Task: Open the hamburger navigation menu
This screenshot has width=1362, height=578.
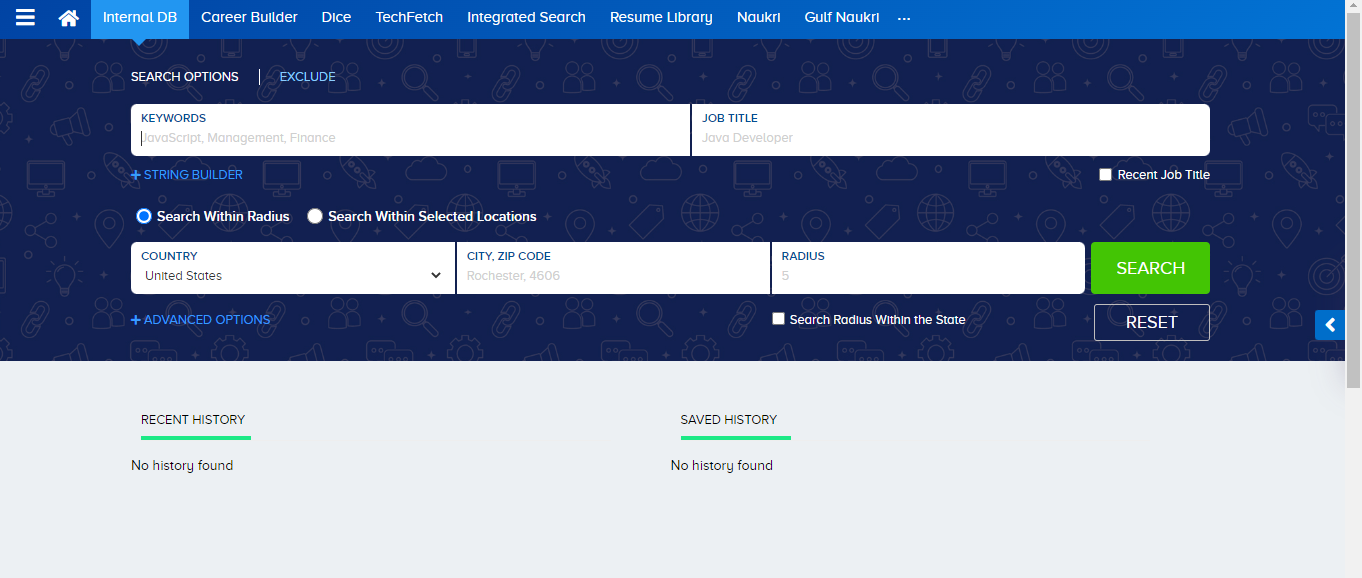Action: click(x=25, y=17)
